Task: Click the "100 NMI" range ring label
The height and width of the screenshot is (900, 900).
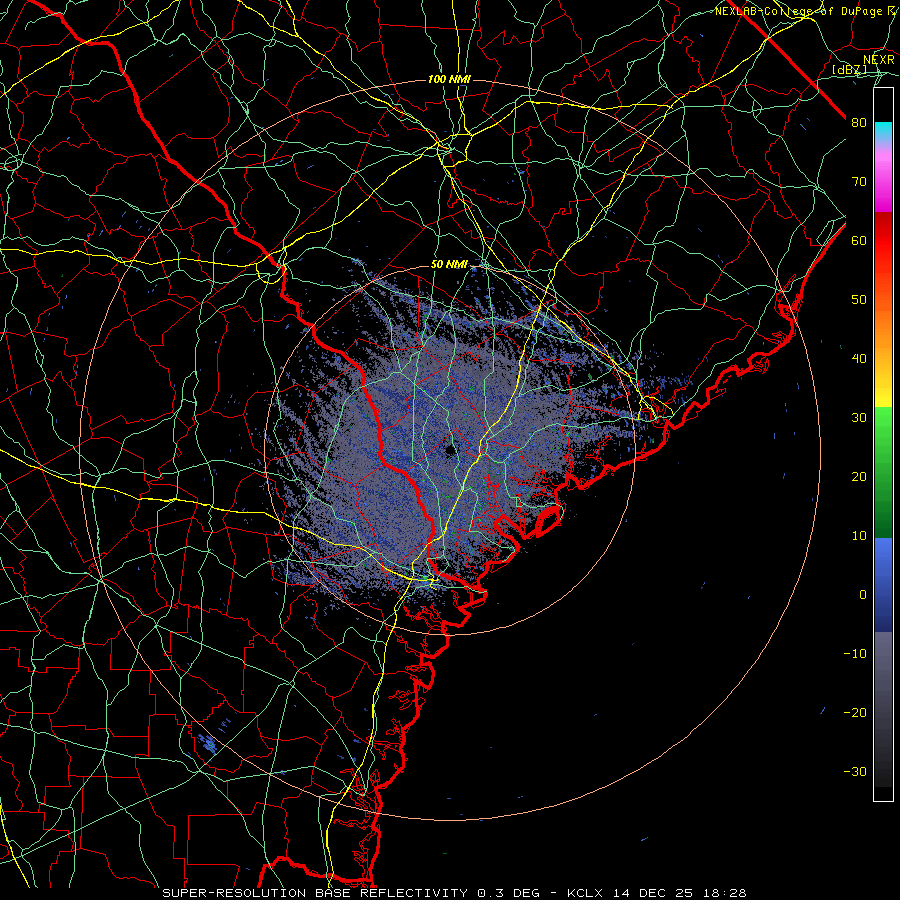Action: coord(449,79)
